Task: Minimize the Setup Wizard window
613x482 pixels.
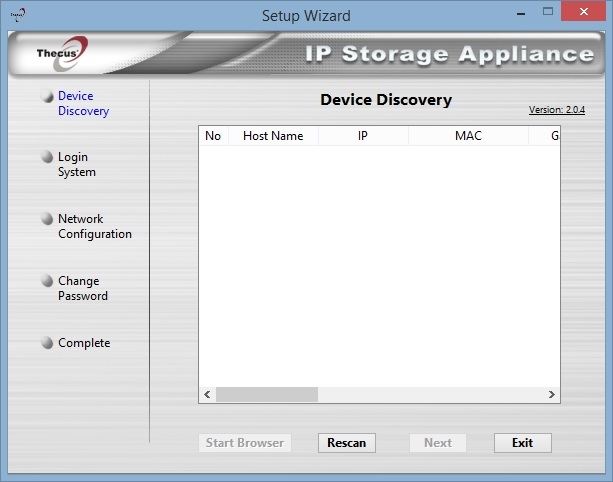Action: [521, 12]
